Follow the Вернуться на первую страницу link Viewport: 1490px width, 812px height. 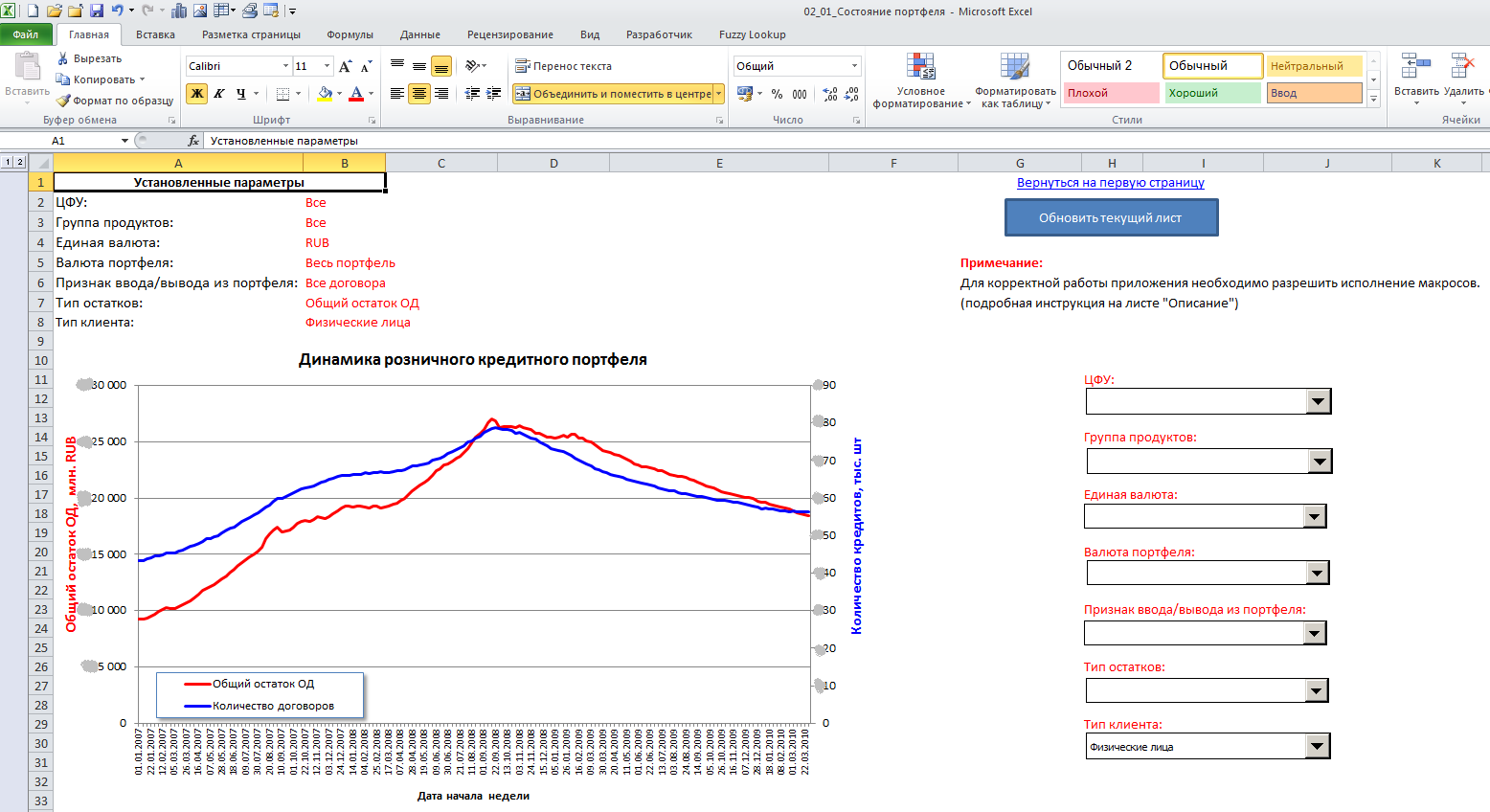click(x=1110, y=183)
